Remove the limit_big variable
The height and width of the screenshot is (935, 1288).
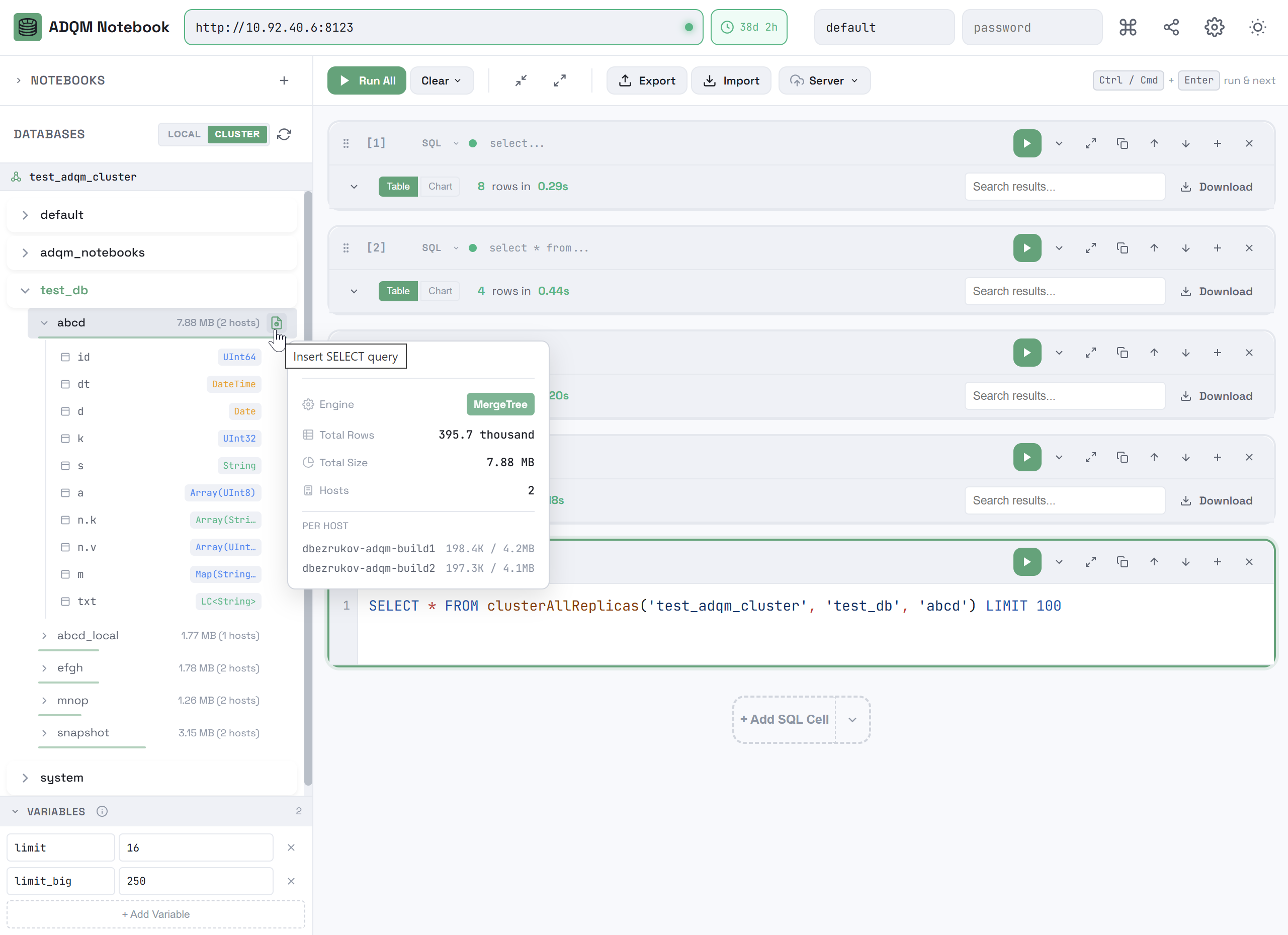pyautogui.click(x=291, y=881)
